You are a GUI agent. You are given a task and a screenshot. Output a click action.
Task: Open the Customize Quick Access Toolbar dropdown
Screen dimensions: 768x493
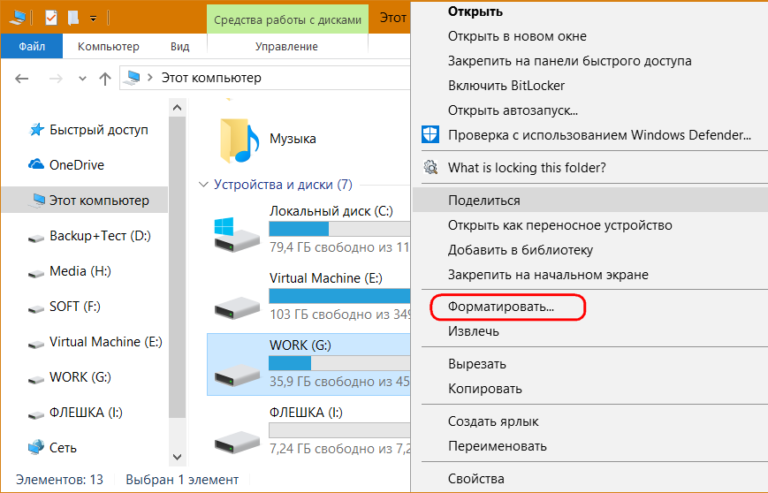coord(93,19)
